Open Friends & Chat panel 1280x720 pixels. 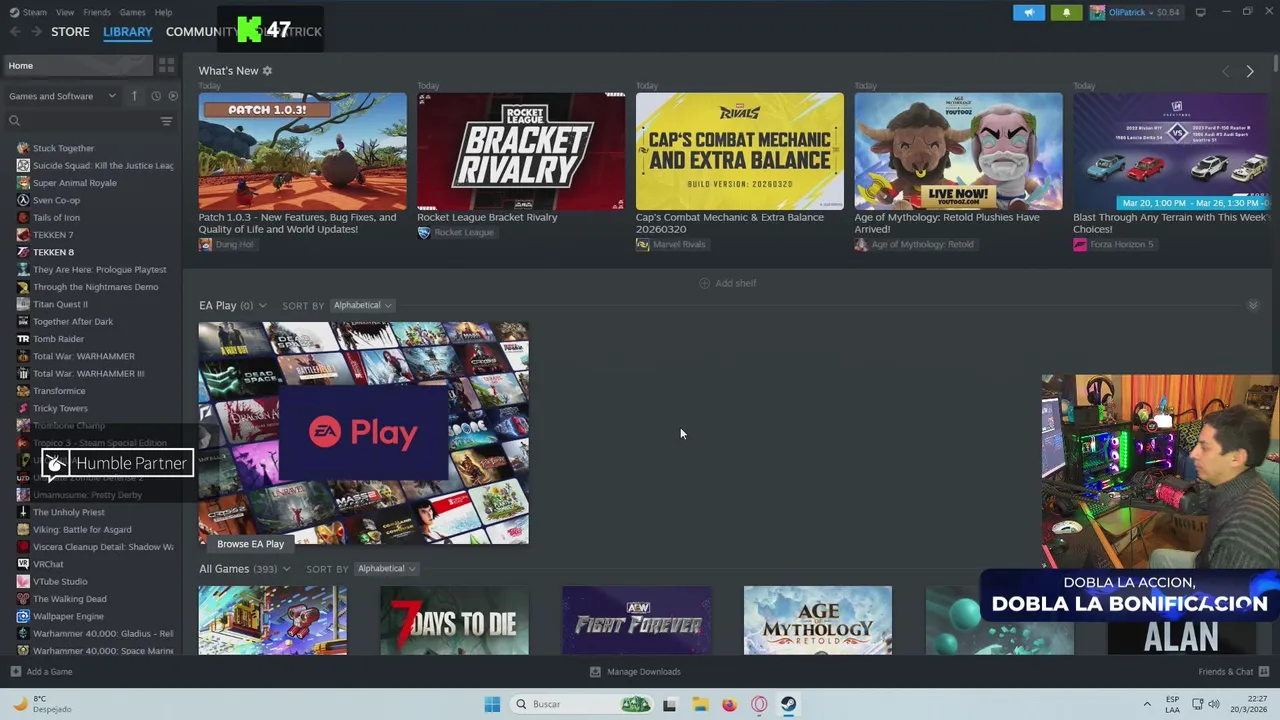pos(1233,672)
